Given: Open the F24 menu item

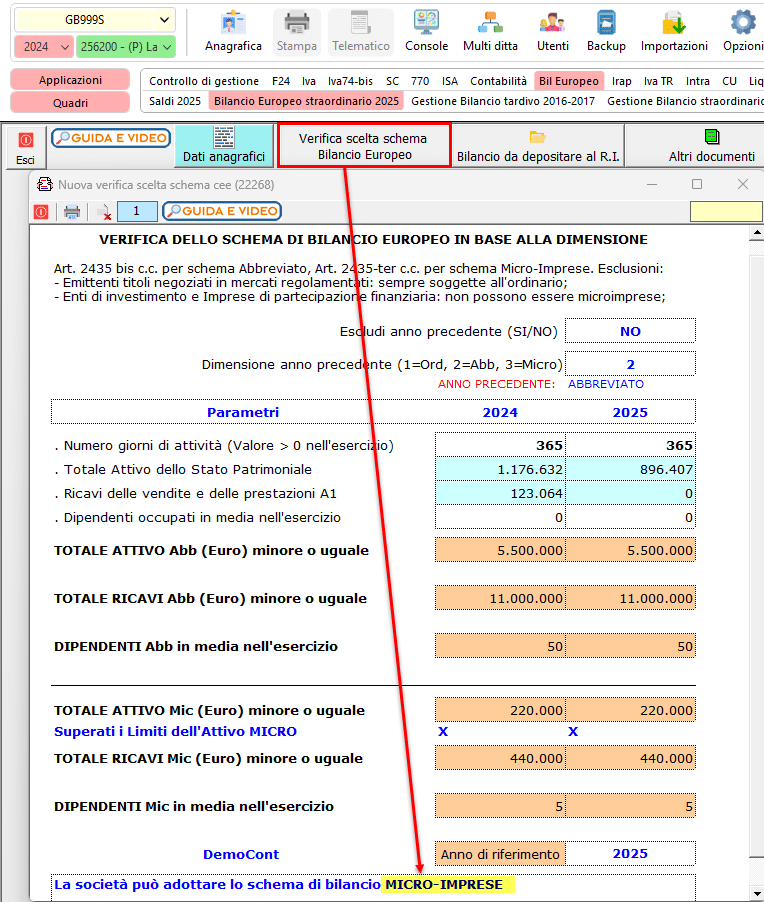Looking at the screenshot, I should point(281,81).
